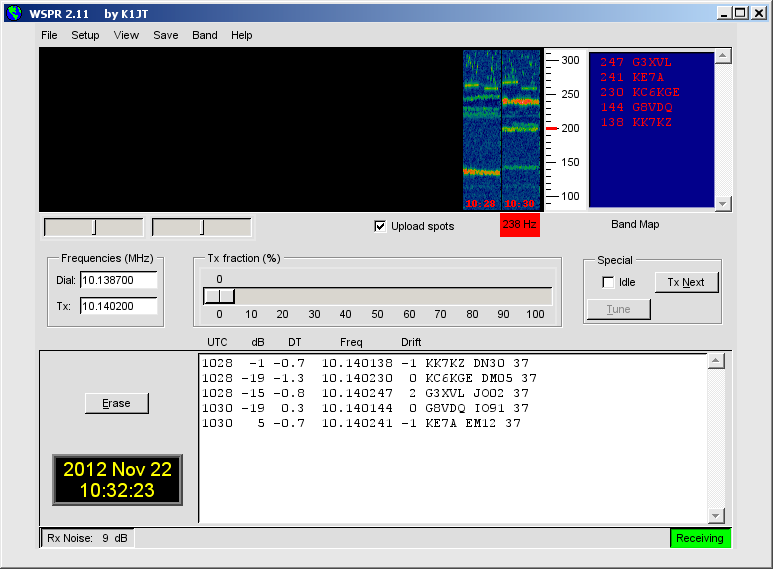The height and width of the screenshot is (569, 773).
Task: Click the red 238 Hz frequency indicator
Action: tap(520, 225)
